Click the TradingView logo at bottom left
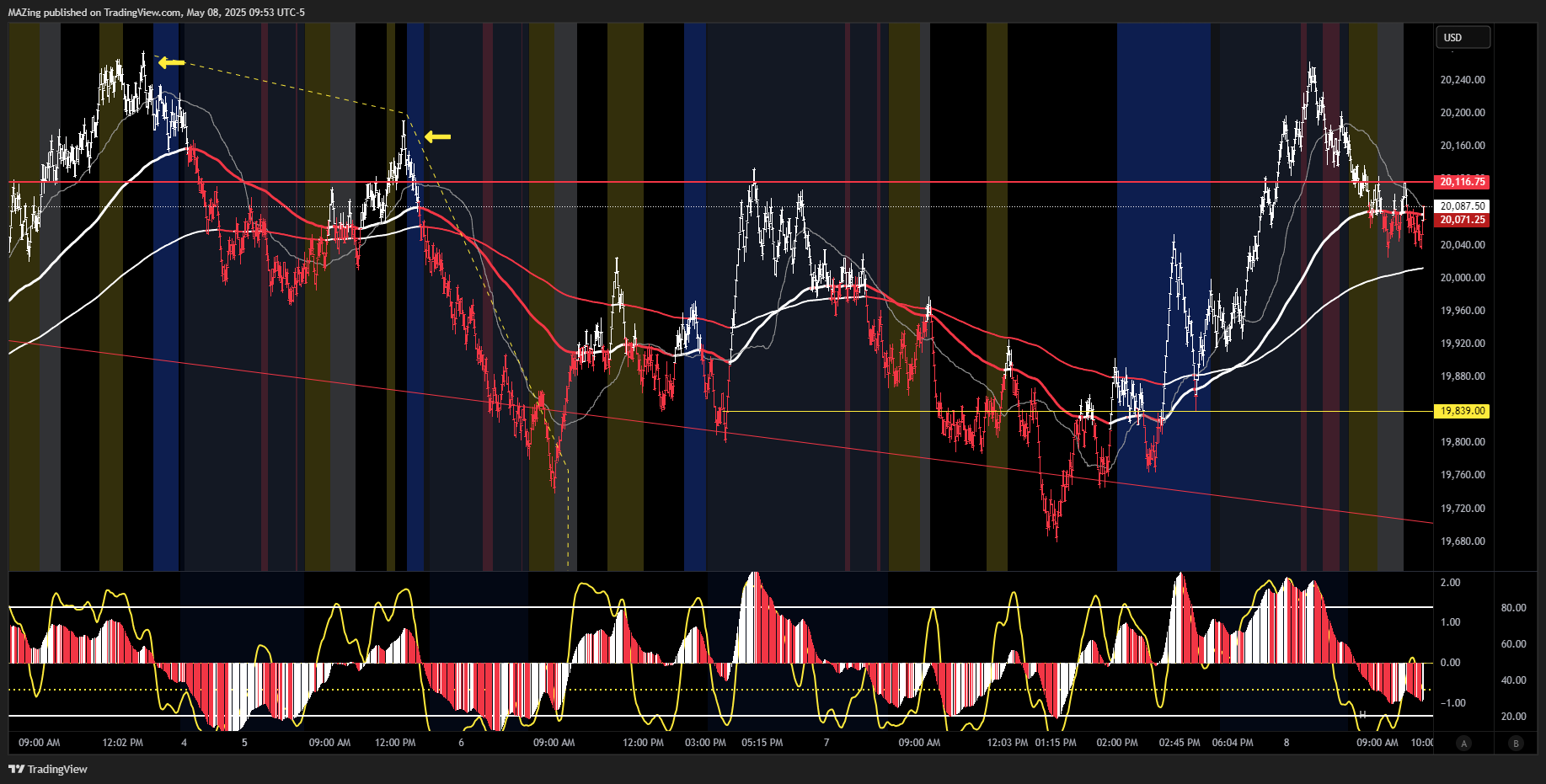1546x784 pixels. pos(48,769)
